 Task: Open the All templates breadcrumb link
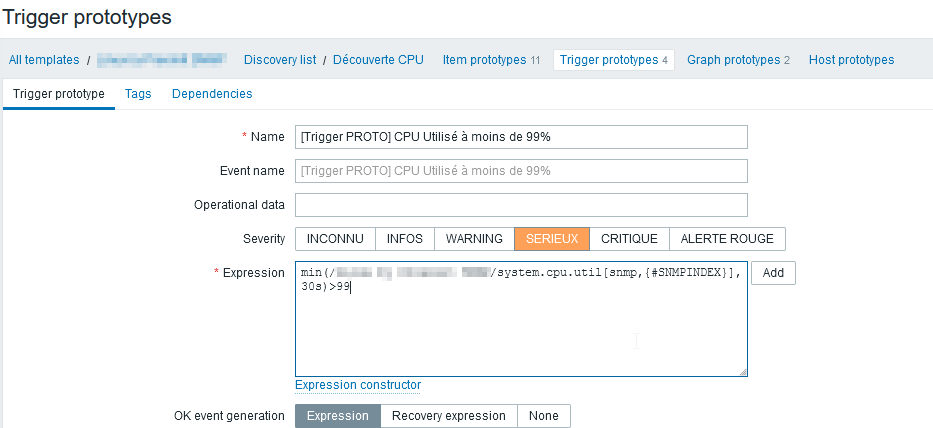tap(44, 60)
